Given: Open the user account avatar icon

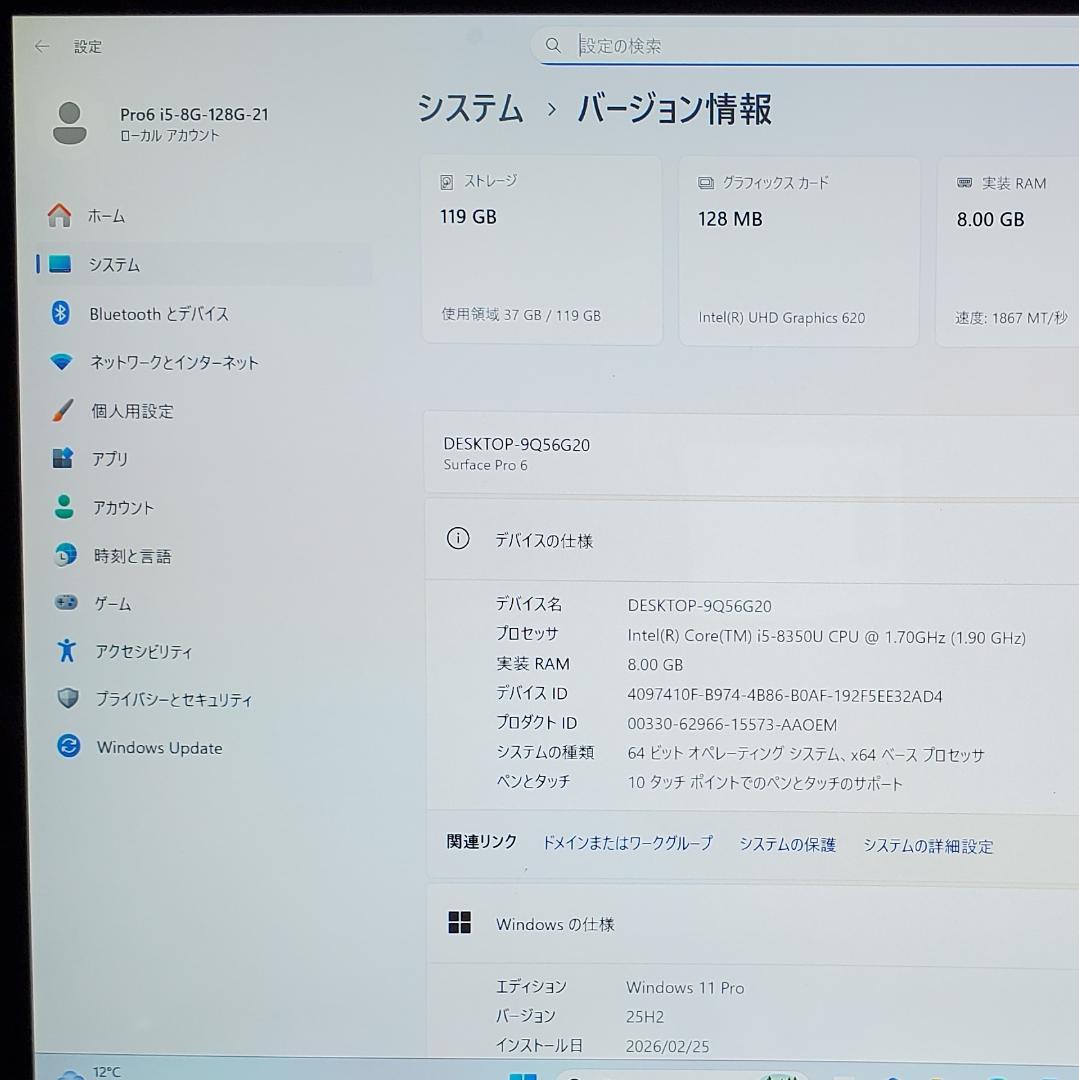Looking at the screenshot, I should 70,123.
